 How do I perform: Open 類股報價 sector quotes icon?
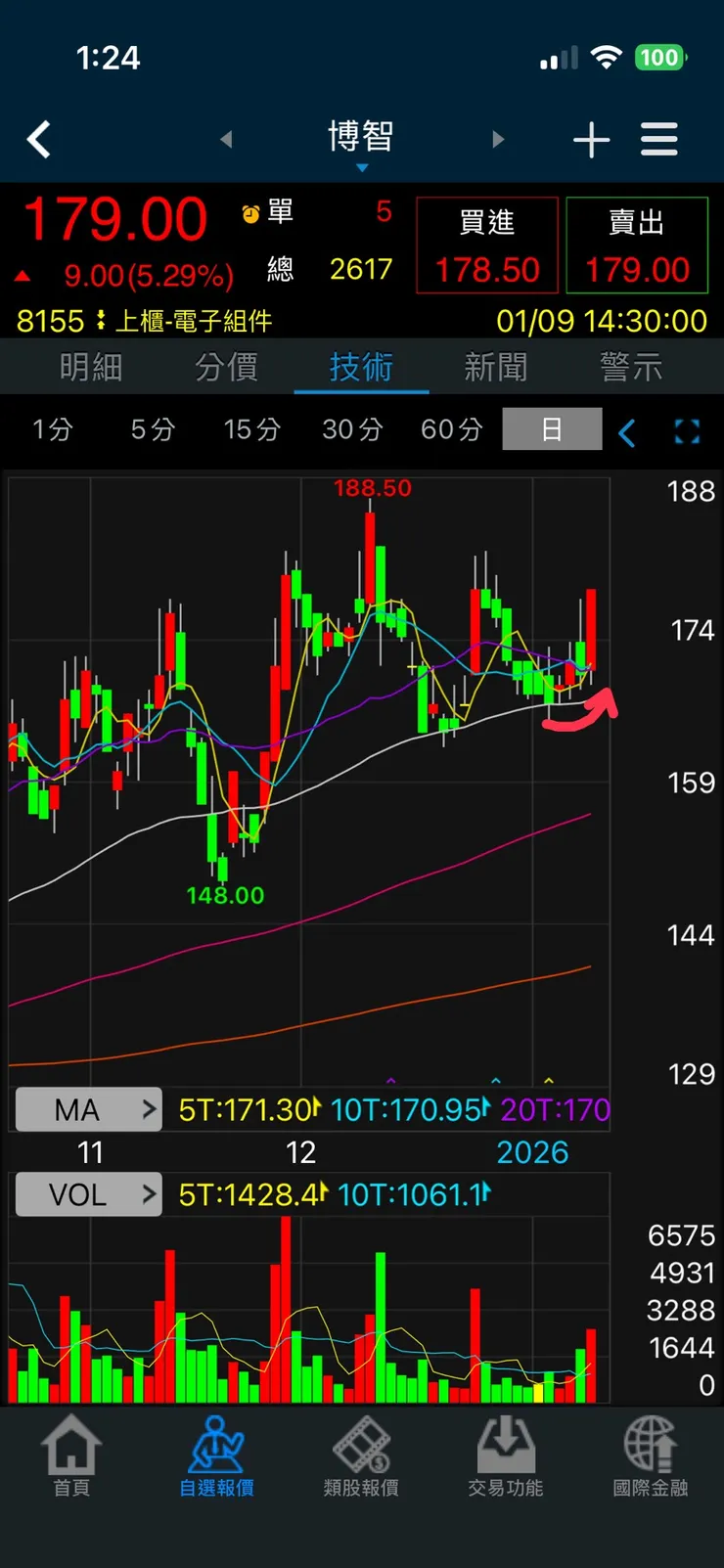(x=361, y=1456)
